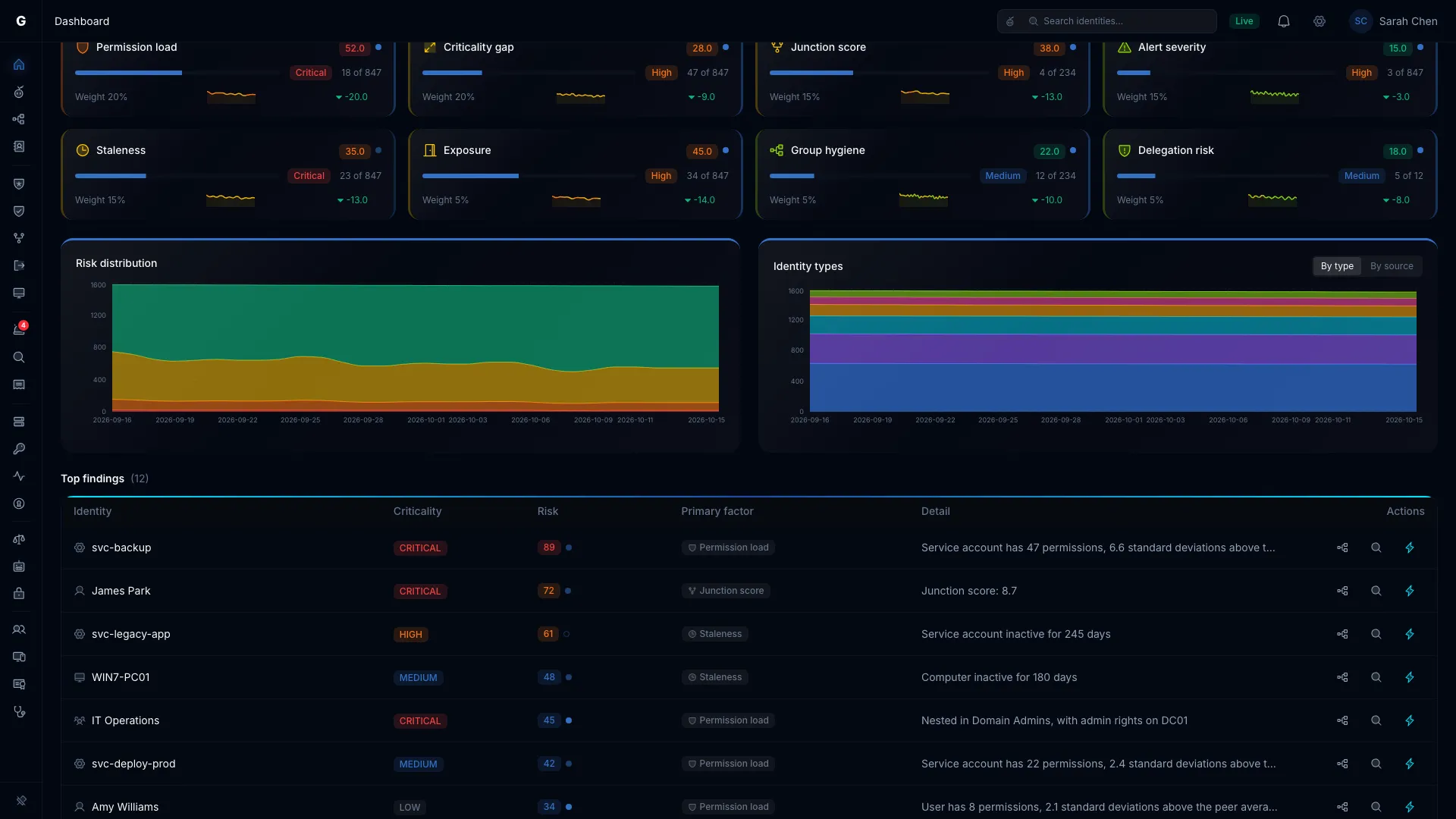Click the home icon in sidebar
This screenshot has width=1456, height=819.
click(20, 64)
